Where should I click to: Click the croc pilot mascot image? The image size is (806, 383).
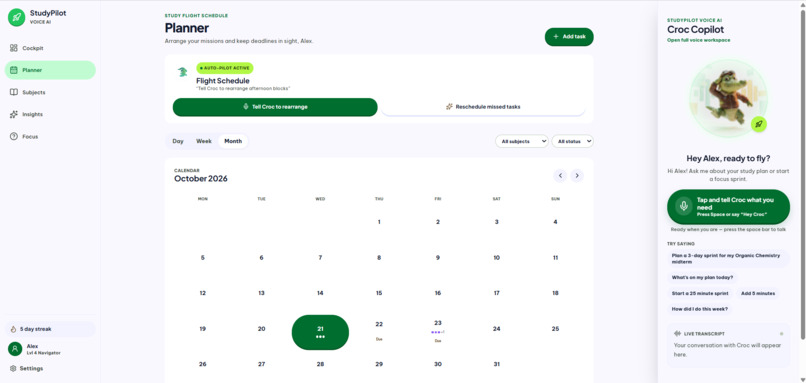pos(727,98)
